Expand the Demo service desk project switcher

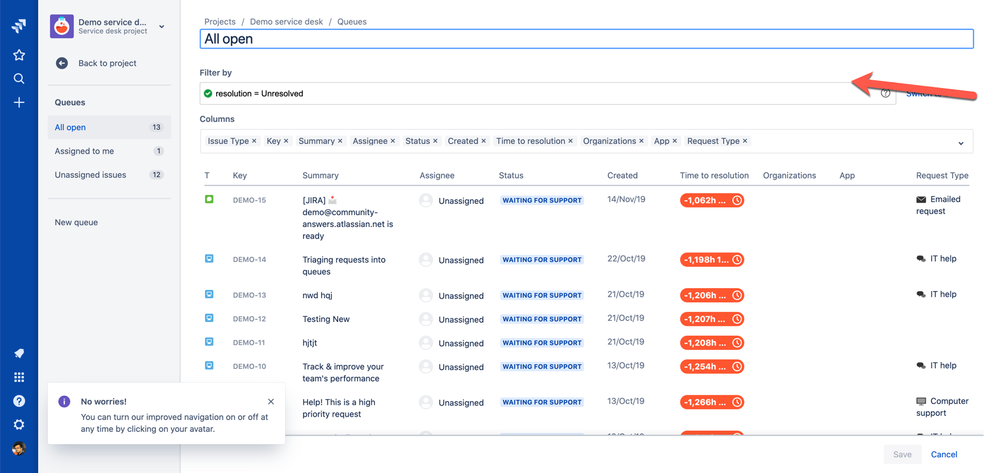pyautogui.click(x=162, y=27)
